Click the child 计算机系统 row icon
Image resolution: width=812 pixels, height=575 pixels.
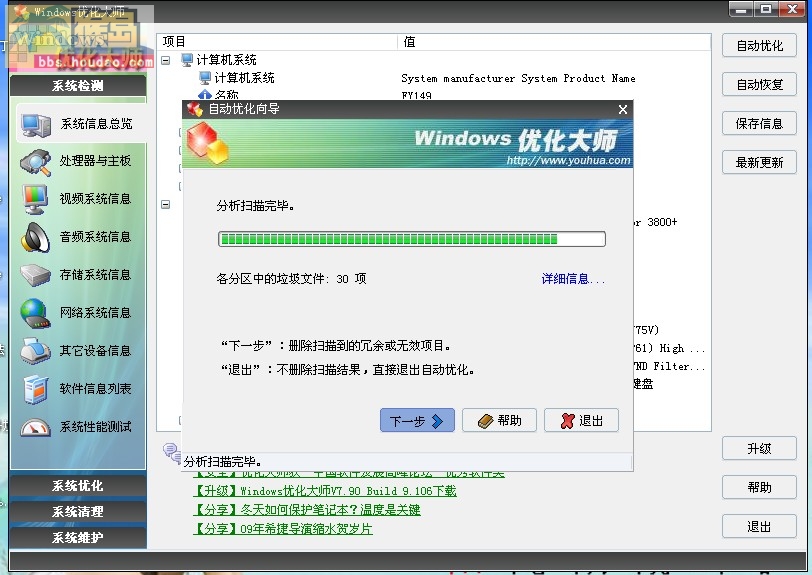205,78
